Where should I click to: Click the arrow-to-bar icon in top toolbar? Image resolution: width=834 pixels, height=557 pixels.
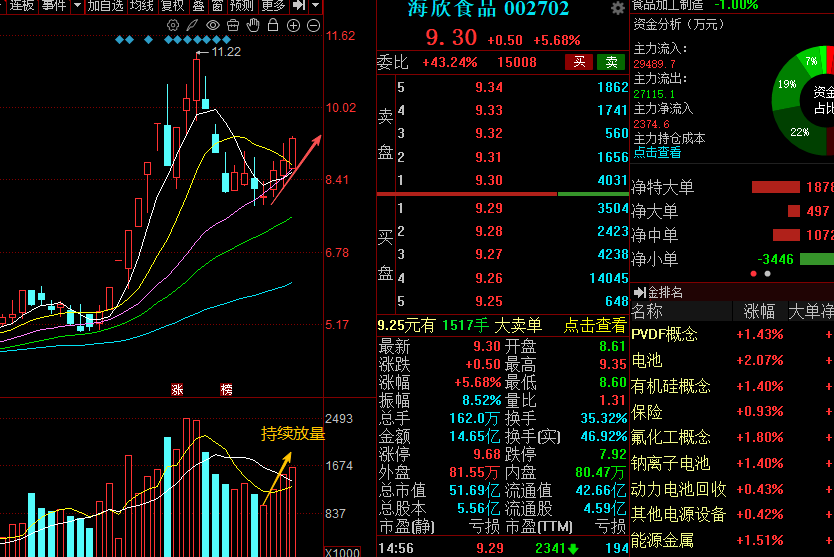click(x=299, y=5)
